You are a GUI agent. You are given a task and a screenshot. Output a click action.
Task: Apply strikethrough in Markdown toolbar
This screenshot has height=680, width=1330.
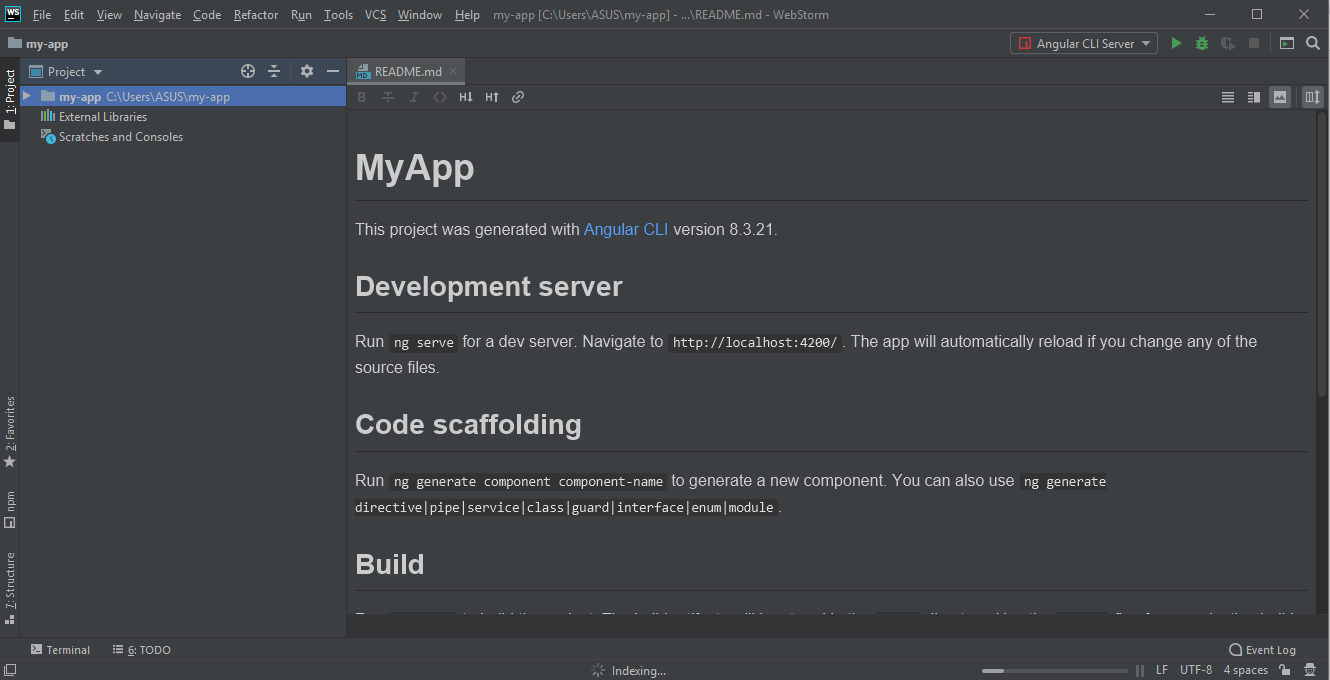(388, 97)
